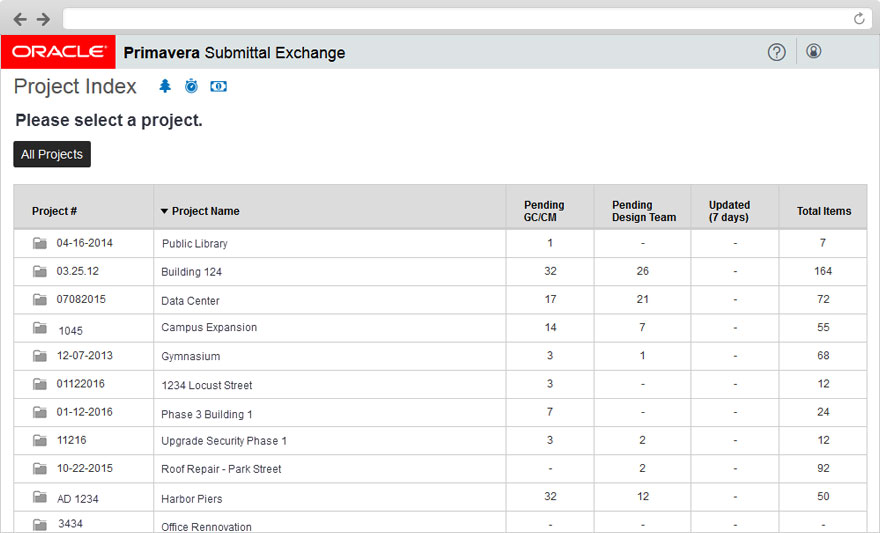The height and width of the screenshot is (533, 880).
Task: Click the tree icon beside Project Index
Action: (x=166, y=87)
